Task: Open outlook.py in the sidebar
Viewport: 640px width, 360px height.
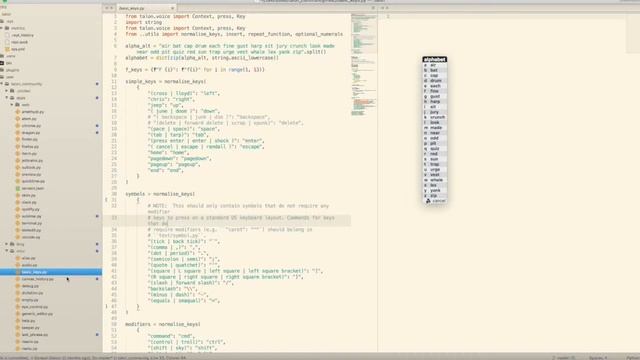Action: pyautogui.click(x=31, y=167)
